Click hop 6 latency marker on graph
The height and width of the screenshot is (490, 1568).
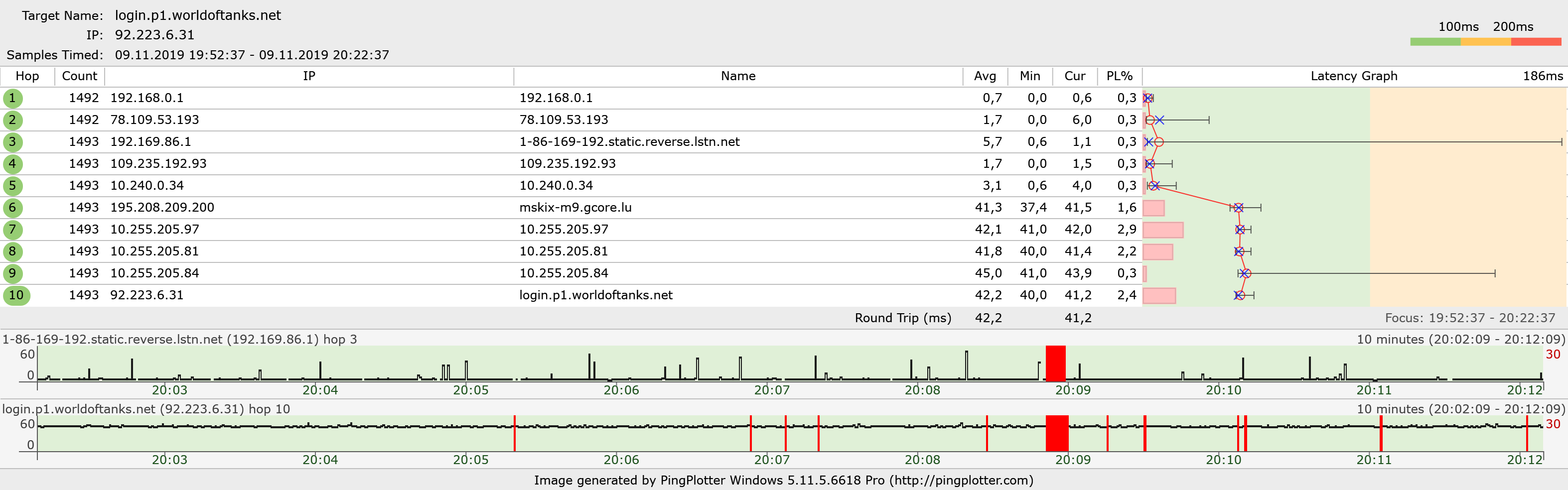tap(1238, 208)
